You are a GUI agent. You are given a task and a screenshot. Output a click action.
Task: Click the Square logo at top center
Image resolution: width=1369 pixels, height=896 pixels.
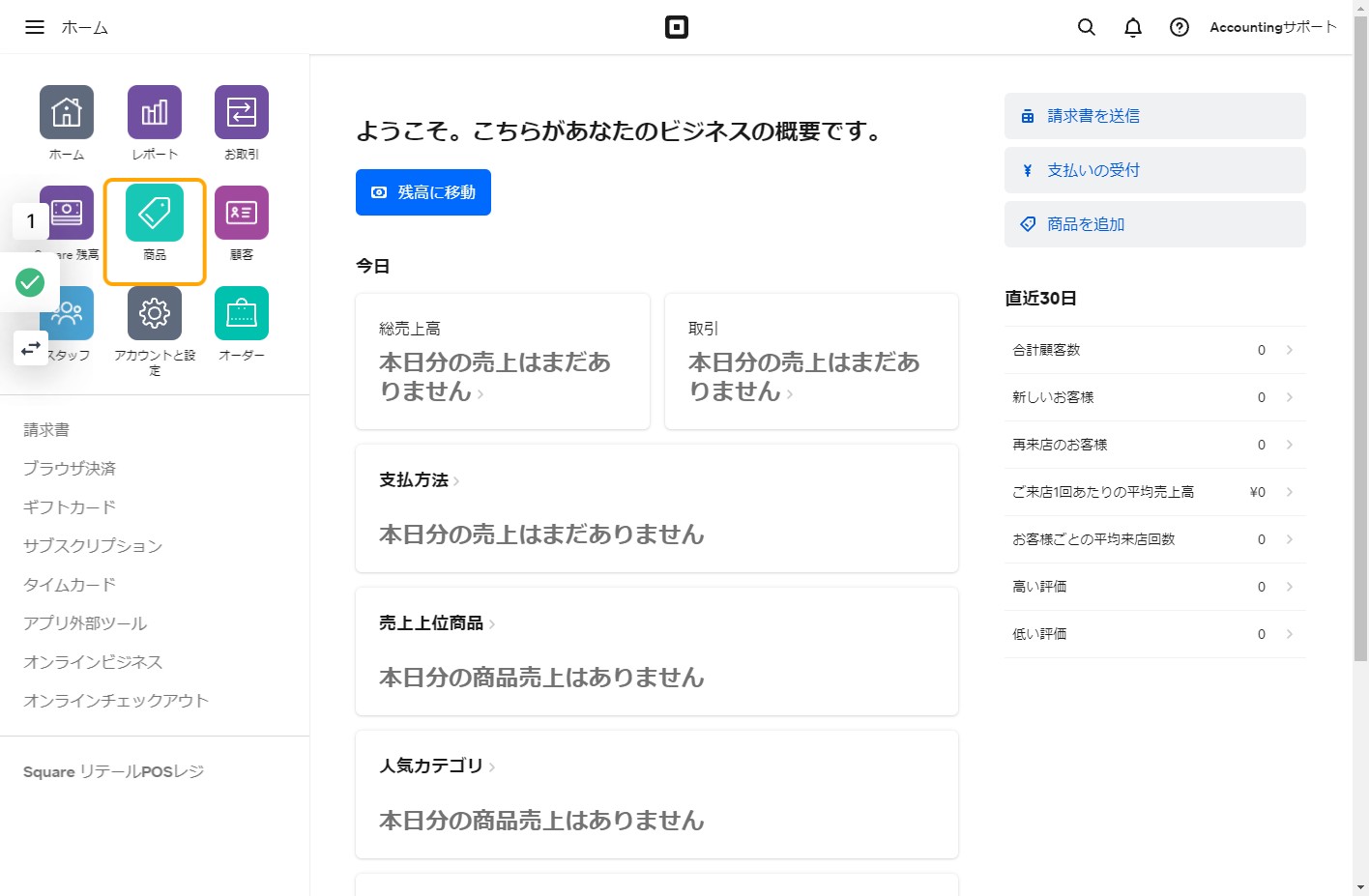[x=677, y=27]
